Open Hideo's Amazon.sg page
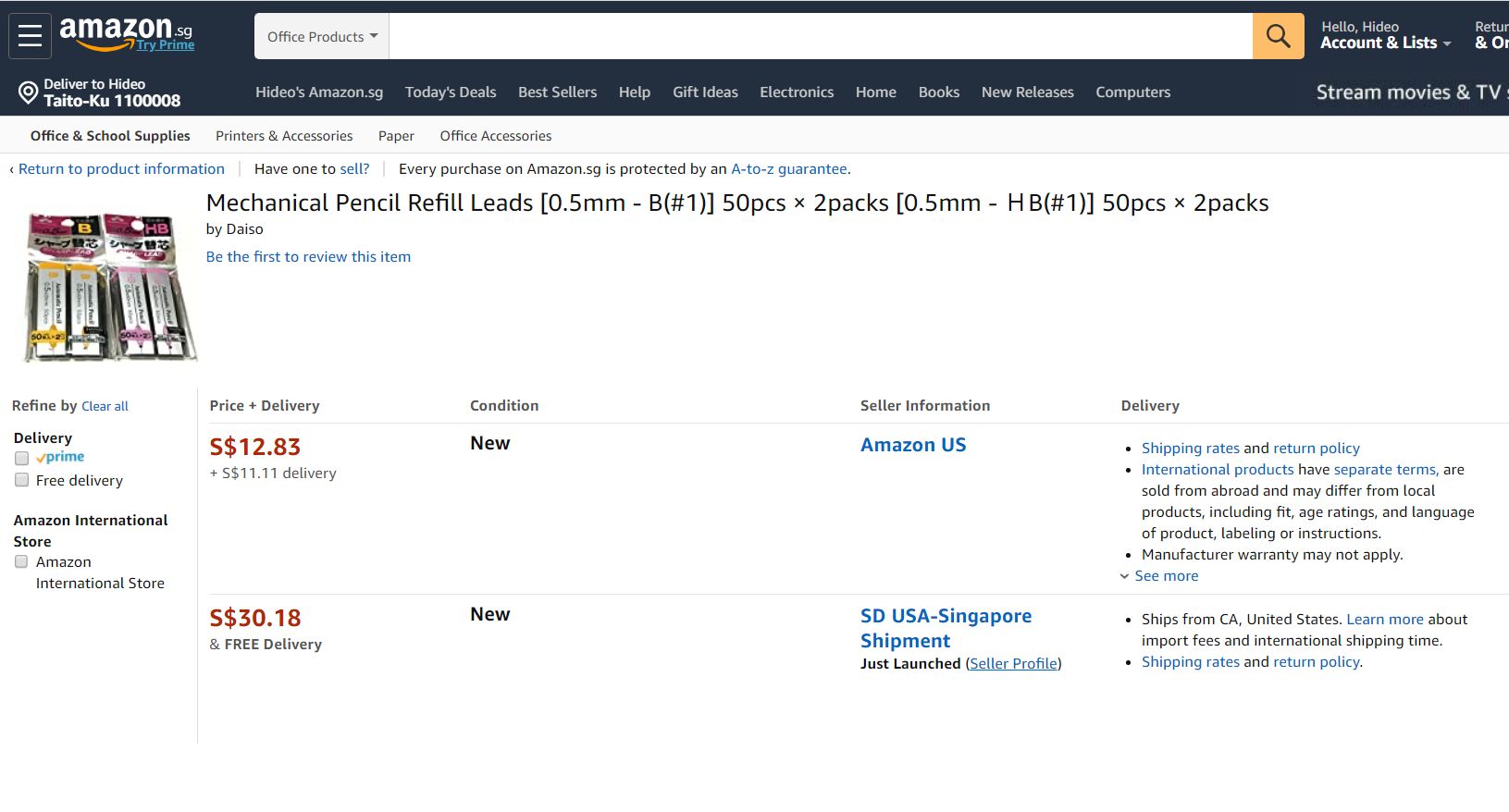1509x812 pixels. coord(319,92)
